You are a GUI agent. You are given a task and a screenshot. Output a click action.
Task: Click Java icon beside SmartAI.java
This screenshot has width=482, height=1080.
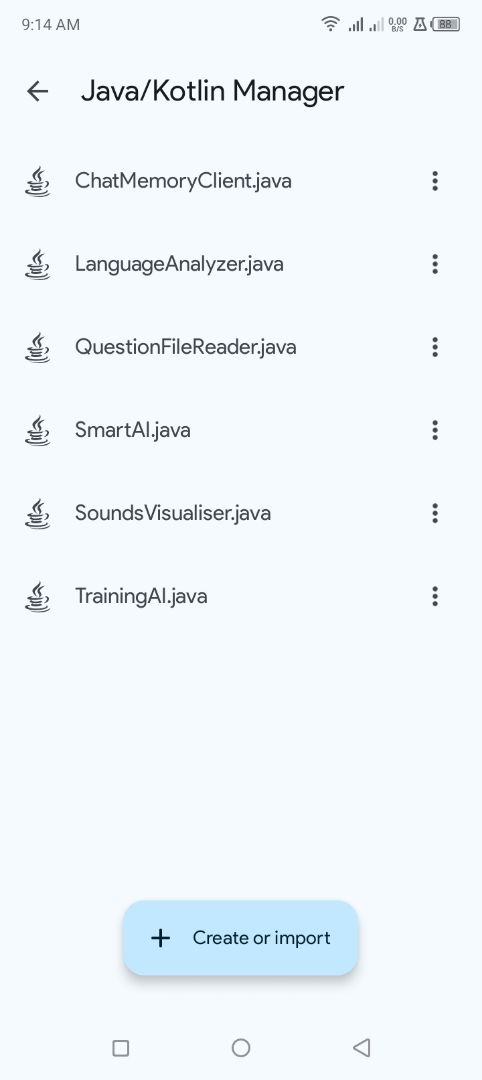click(x=37, y=430)
